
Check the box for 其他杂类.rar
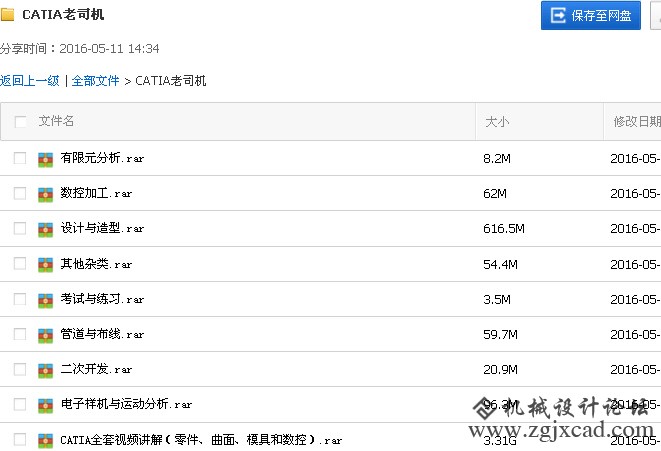[x=20, y=263]
